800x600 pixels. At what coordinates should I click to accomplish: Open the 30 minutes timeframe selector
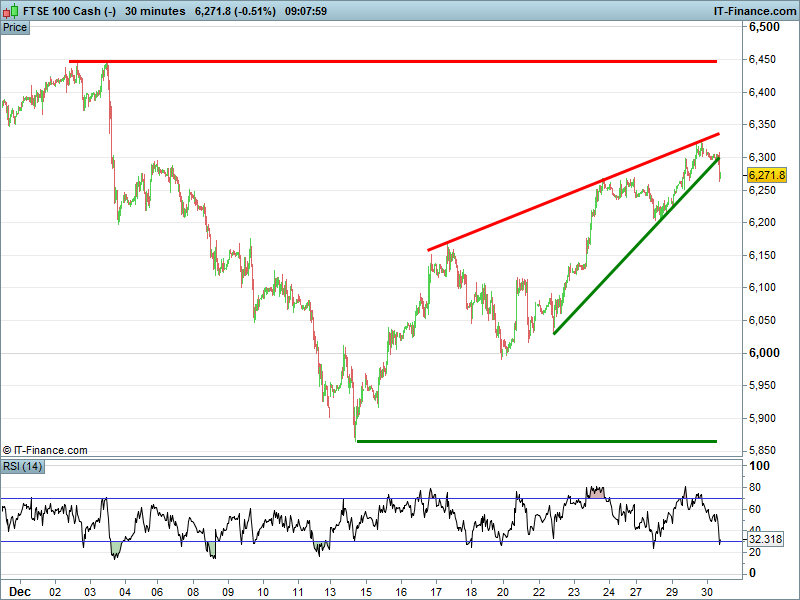pos(155,10)
